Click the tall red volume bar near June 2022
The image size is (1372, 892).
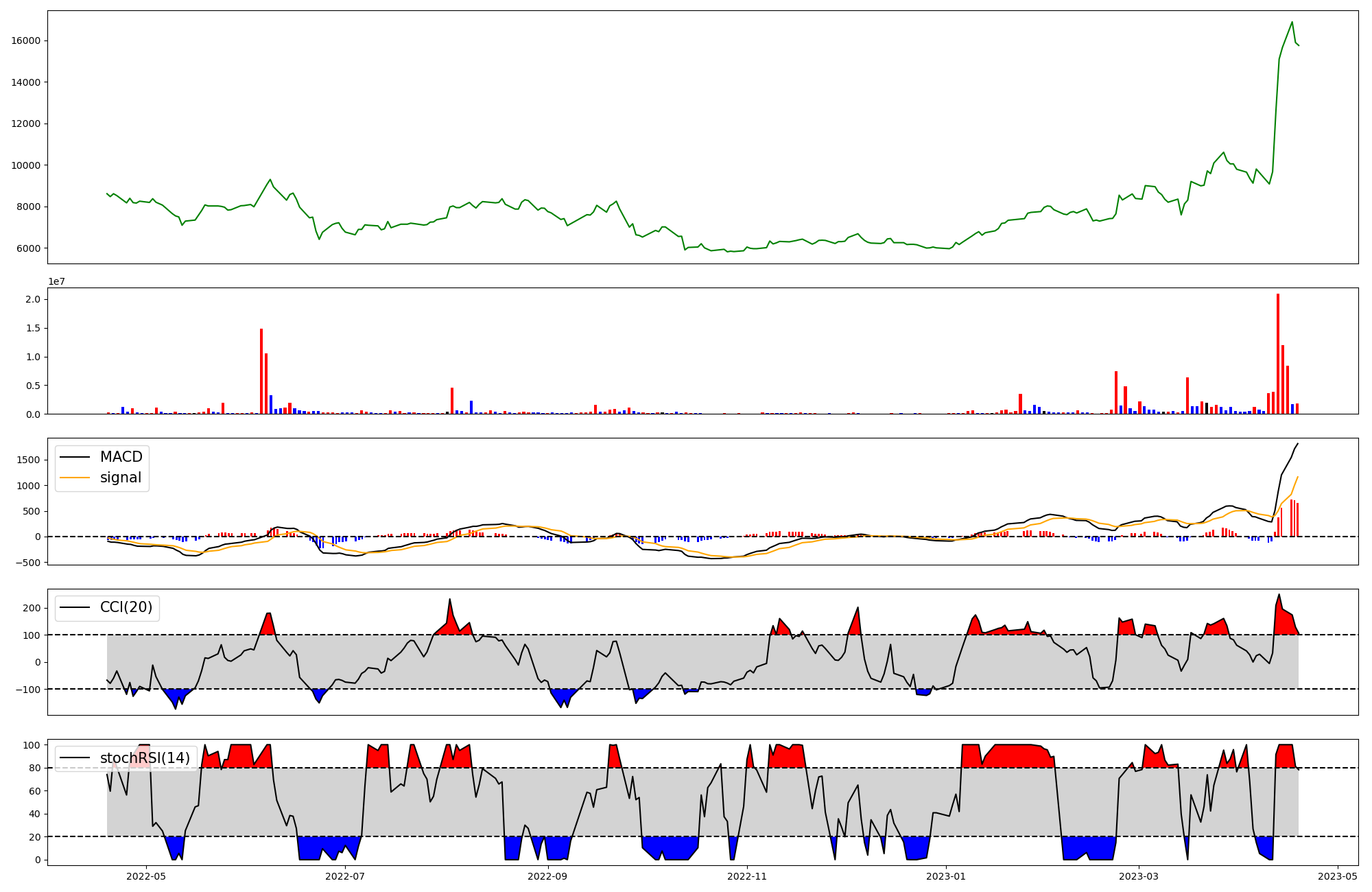(261, 371)
